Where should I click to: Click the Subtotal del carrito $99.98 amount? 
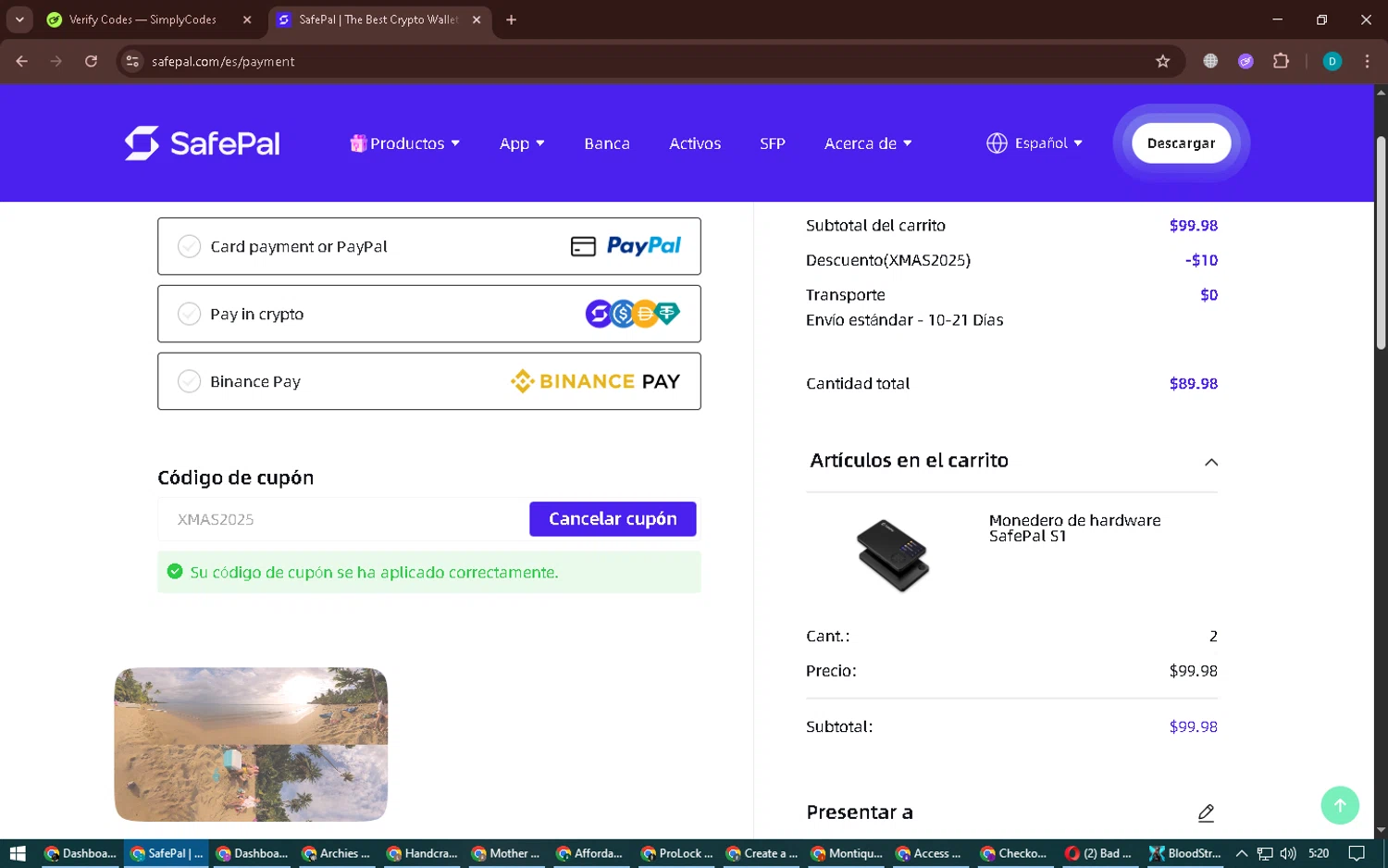pyautogui.click(x=1193, y=226)
